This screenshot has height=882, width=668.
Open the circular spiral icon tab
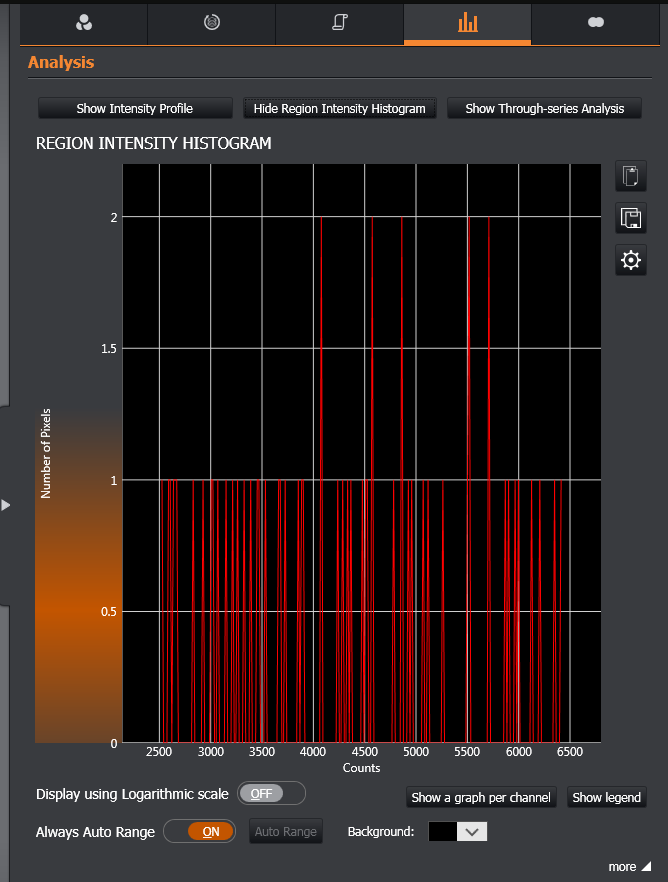coord(211,23)
